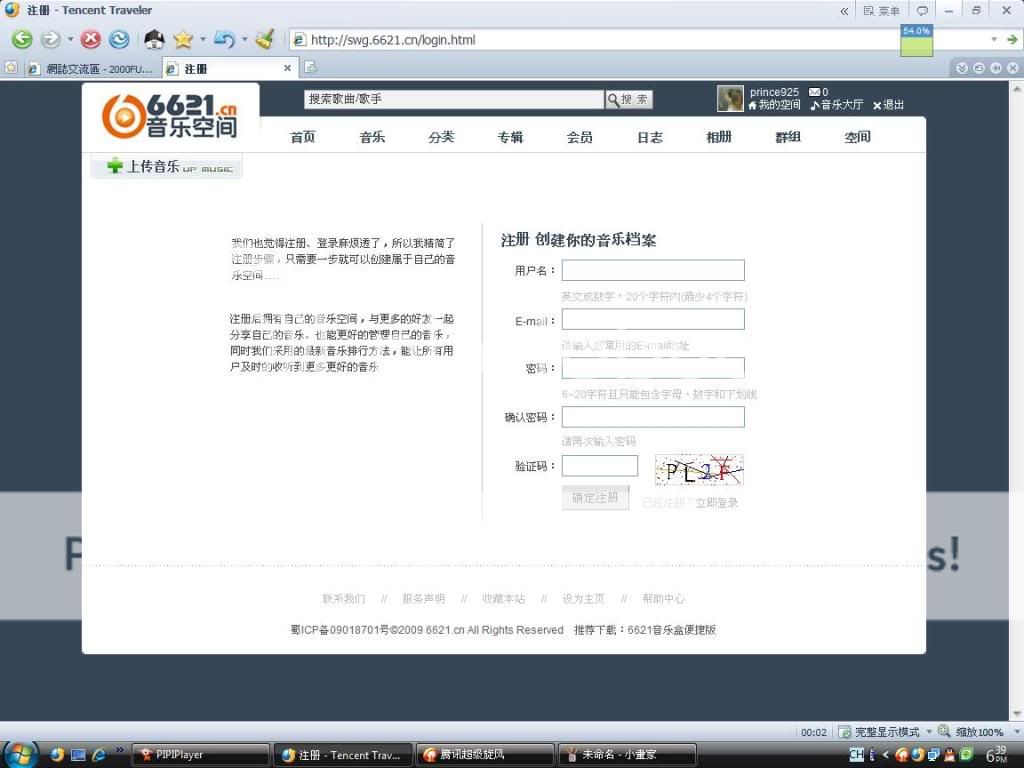
Task: Open the 专辑 navigation menu item
Action: tap(510, 137)
